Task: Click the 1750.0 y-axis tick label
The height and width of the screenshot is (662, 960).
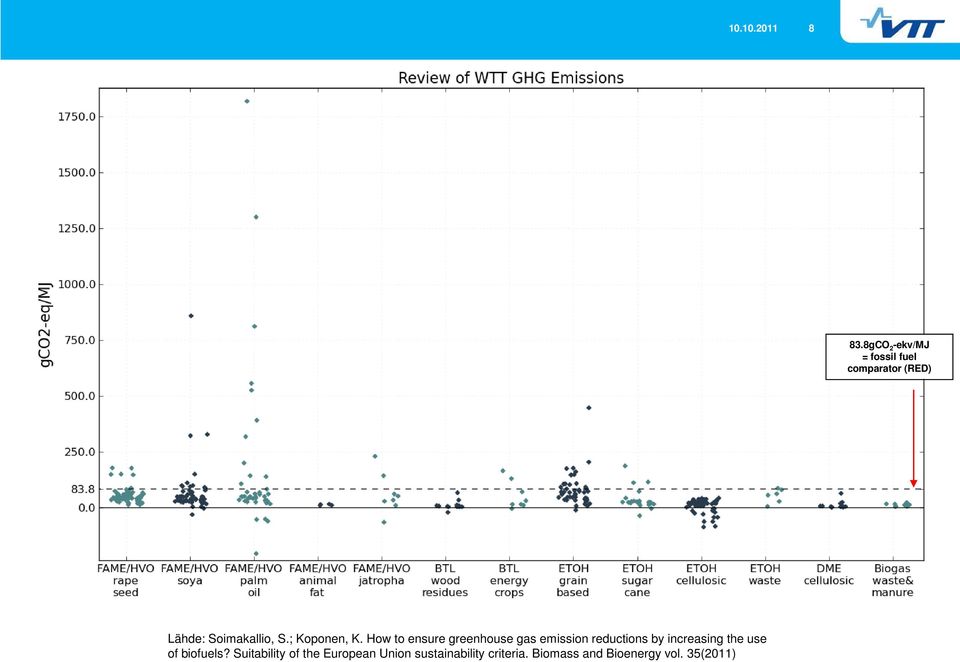Action: (x=77, y=117)
